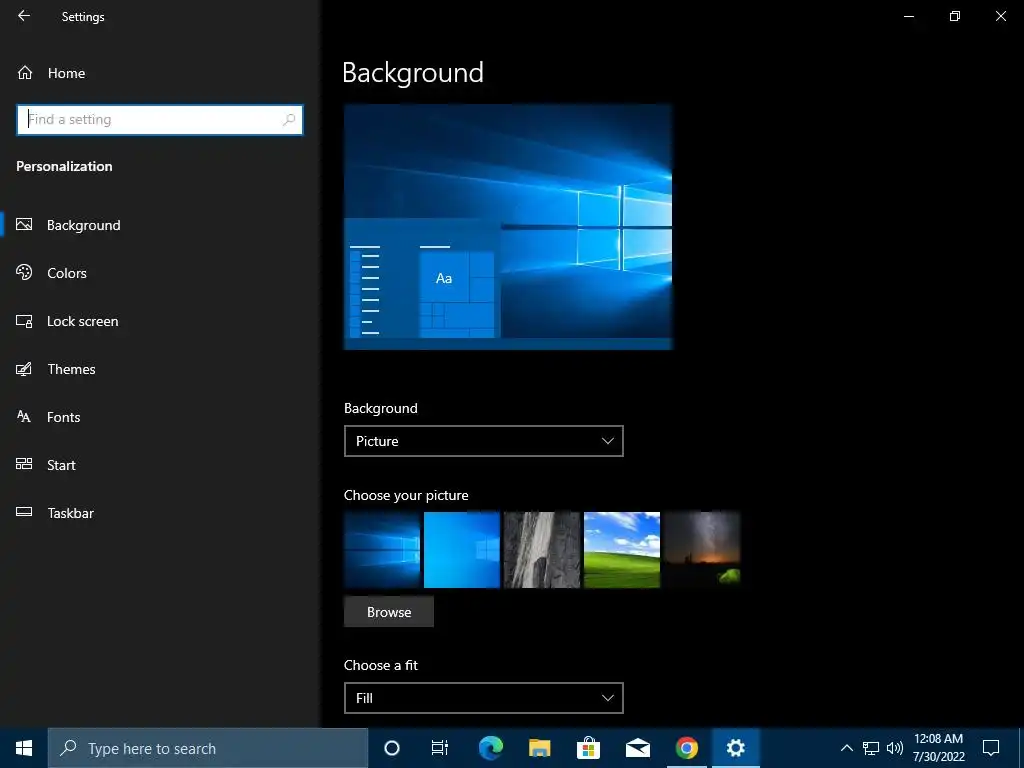
Task: Click the desktop background preview image
Action: [508, 227]
